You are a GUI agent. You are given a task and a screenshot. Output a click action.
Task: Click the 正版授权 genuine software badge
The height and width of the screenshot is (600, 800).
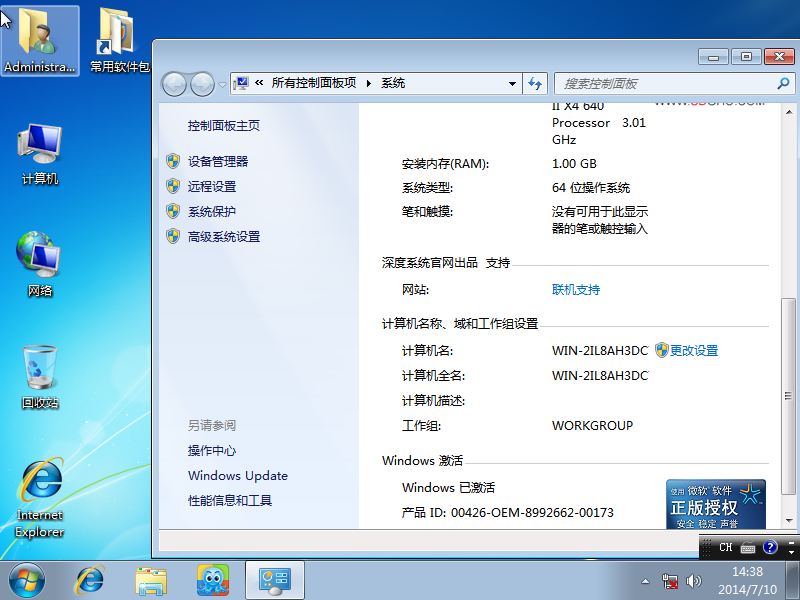716,504
